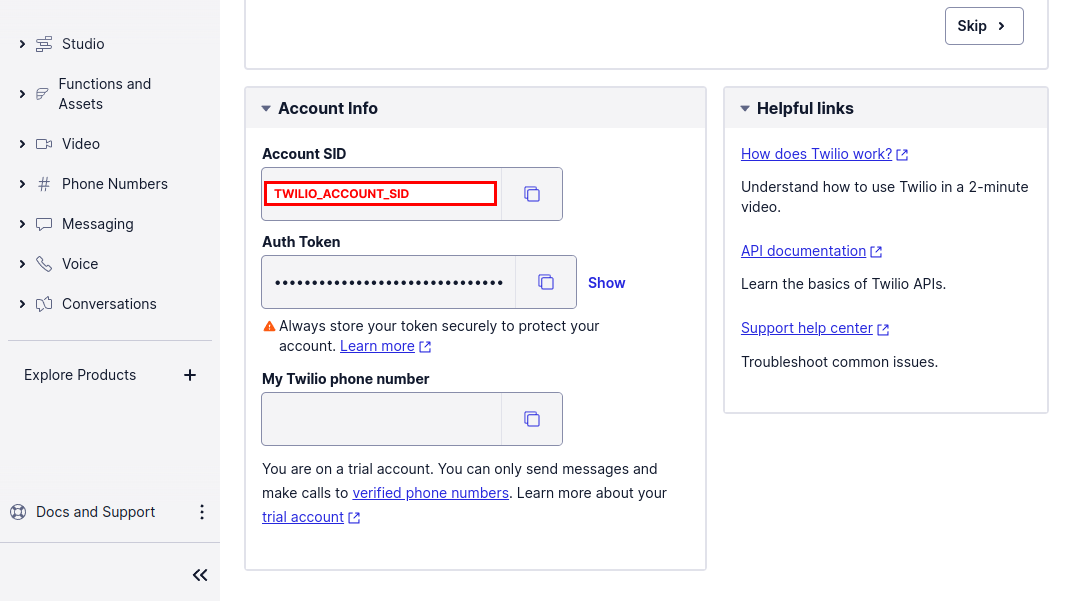The image size is (1068, 601).
Task: Open Docs and Support
Action: pyautogui.click(x=95, y=512)
